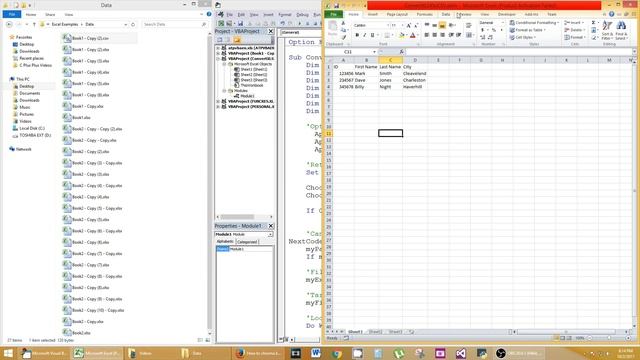Click Wrap Text icon in Alignment group

469,25
